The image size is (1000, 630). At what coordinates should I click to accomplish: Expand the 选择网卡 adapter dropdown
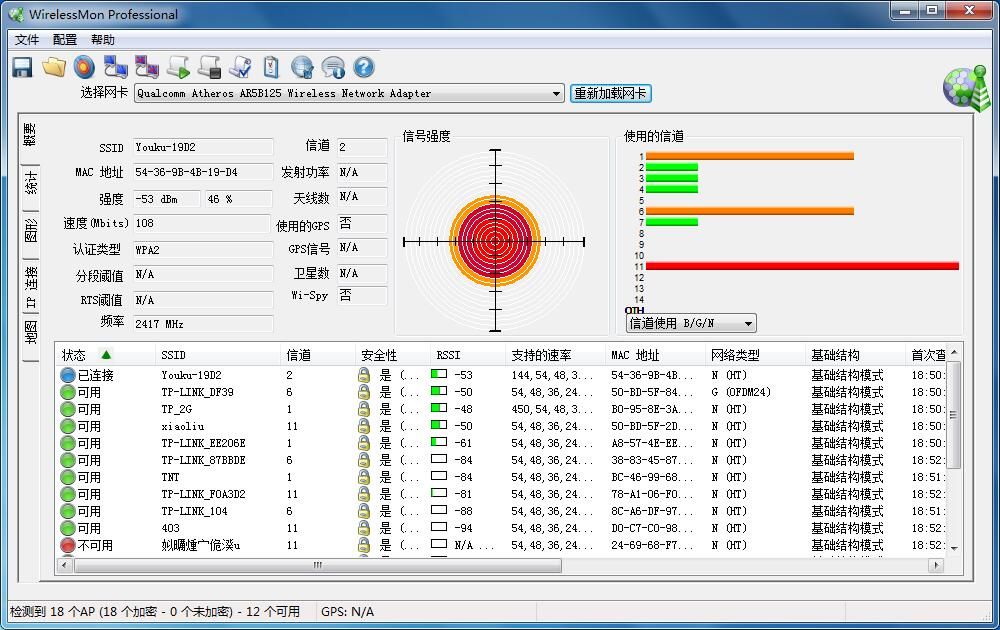click(x=556, y=94)
